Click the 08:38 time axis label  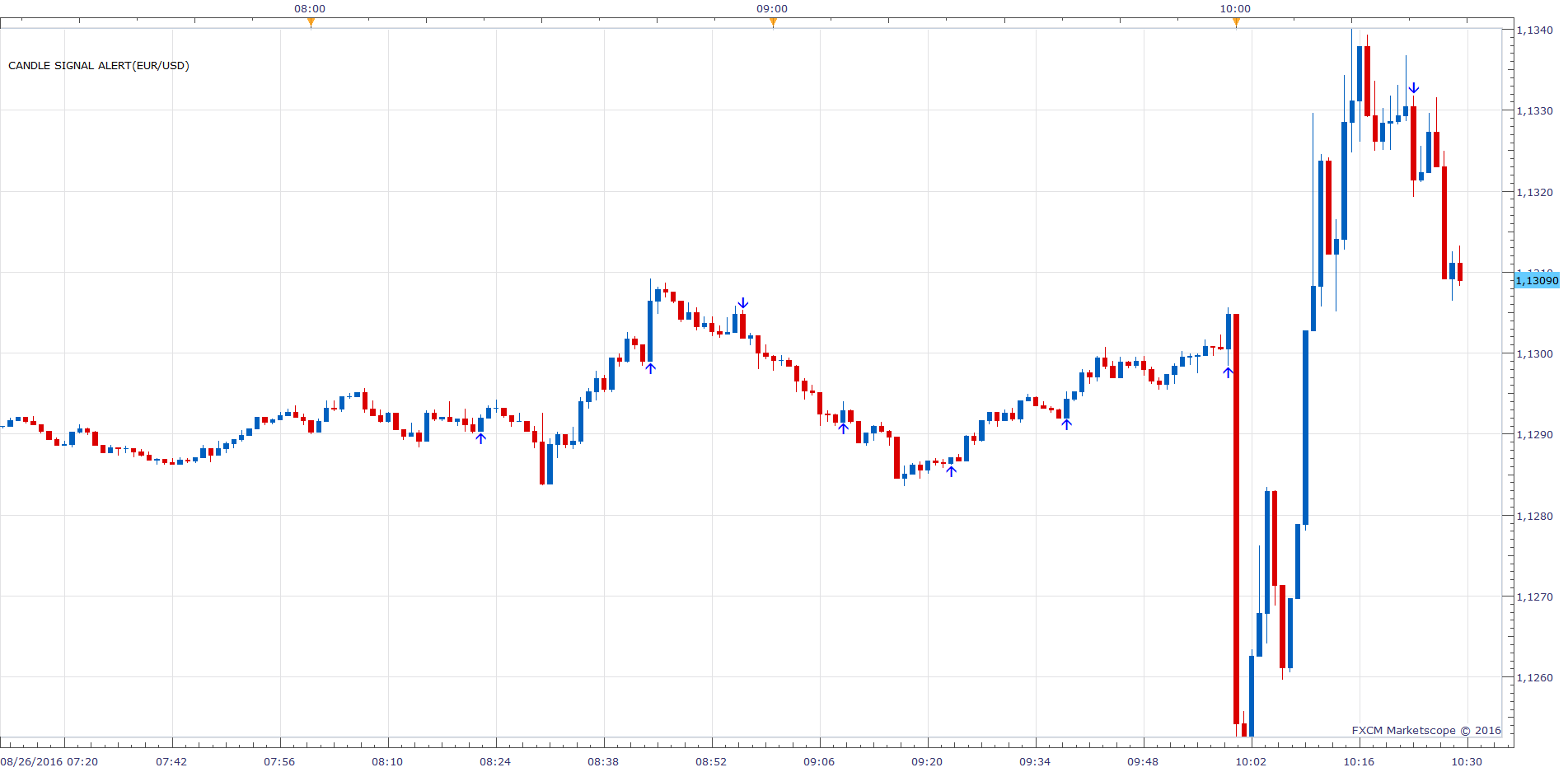click(603, 762)
